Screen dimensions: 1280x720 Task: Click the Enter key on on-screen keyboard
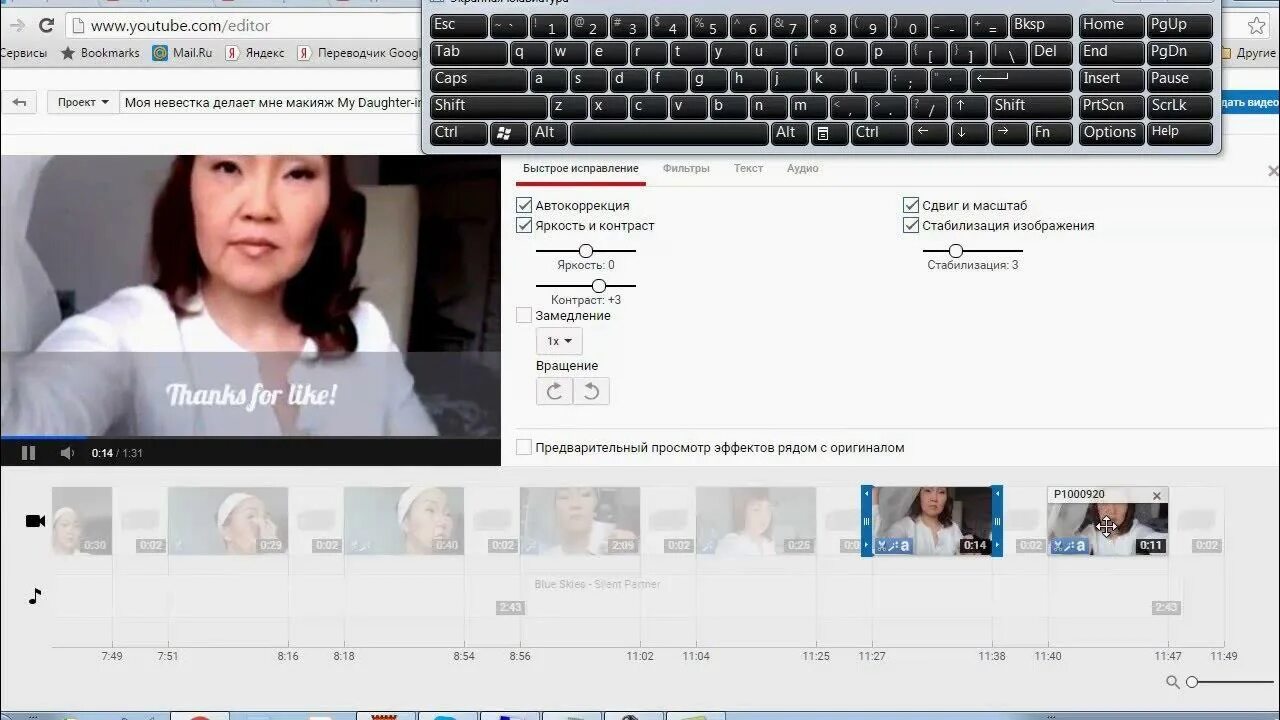(1021, 78)
